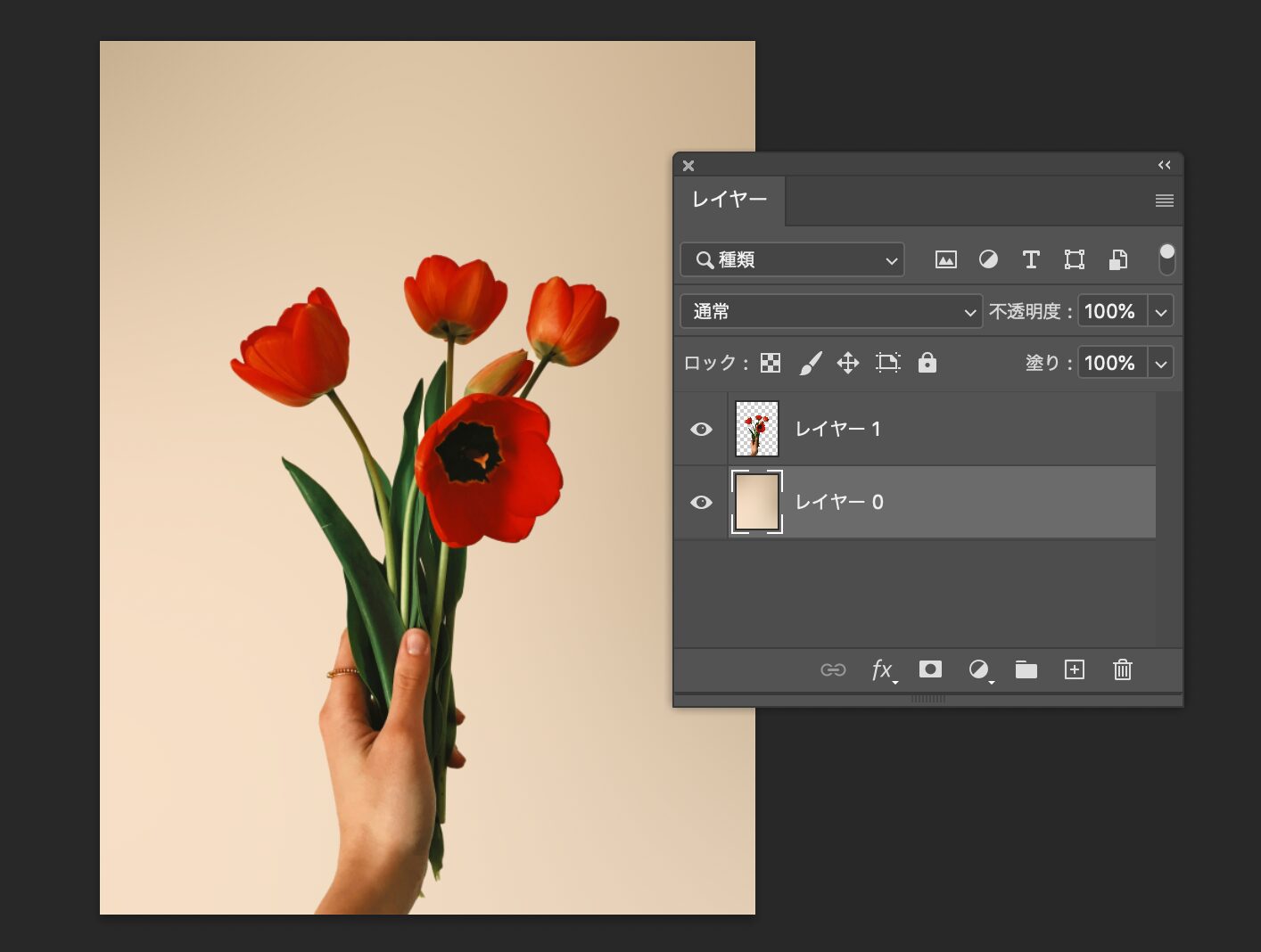Click the レイヤー 1 tulip thumbnail

757,429
